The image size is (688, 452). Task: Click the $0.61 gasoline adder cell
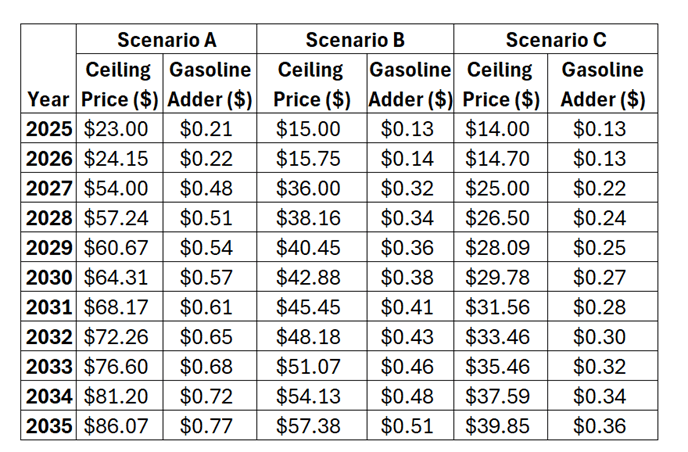206,307
